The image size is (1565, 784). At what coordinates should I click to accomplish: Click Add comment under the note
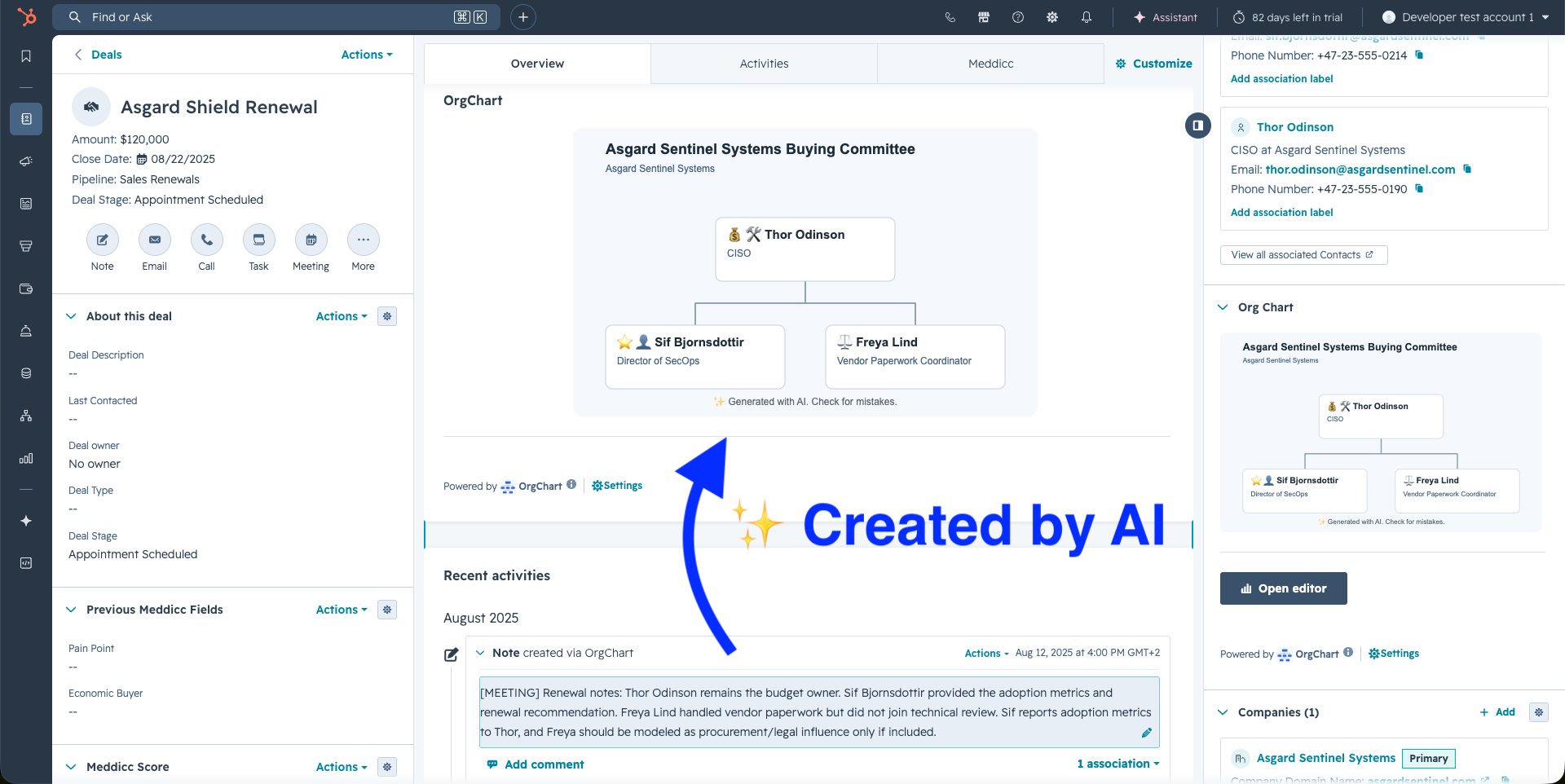536,764
